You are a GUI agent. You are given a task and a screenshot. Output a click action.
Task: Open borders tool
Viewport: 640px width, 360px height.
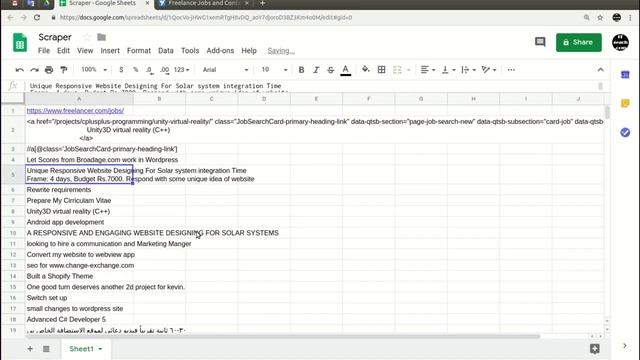pos(381,70)
